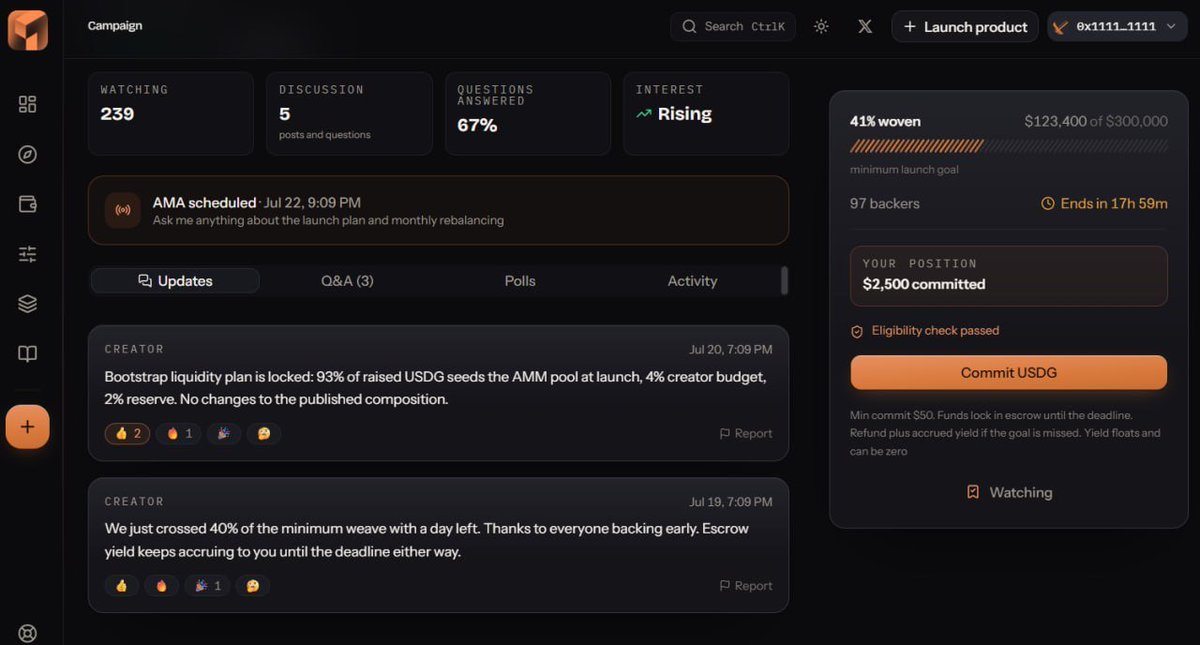
Task: Open the sliders settings icon in sidebar
Action: (x=28, y=254)
